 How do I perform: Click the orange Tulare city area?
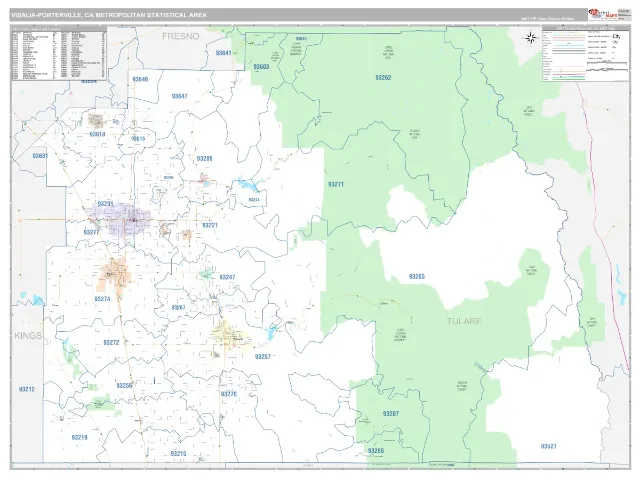point(114,276)
